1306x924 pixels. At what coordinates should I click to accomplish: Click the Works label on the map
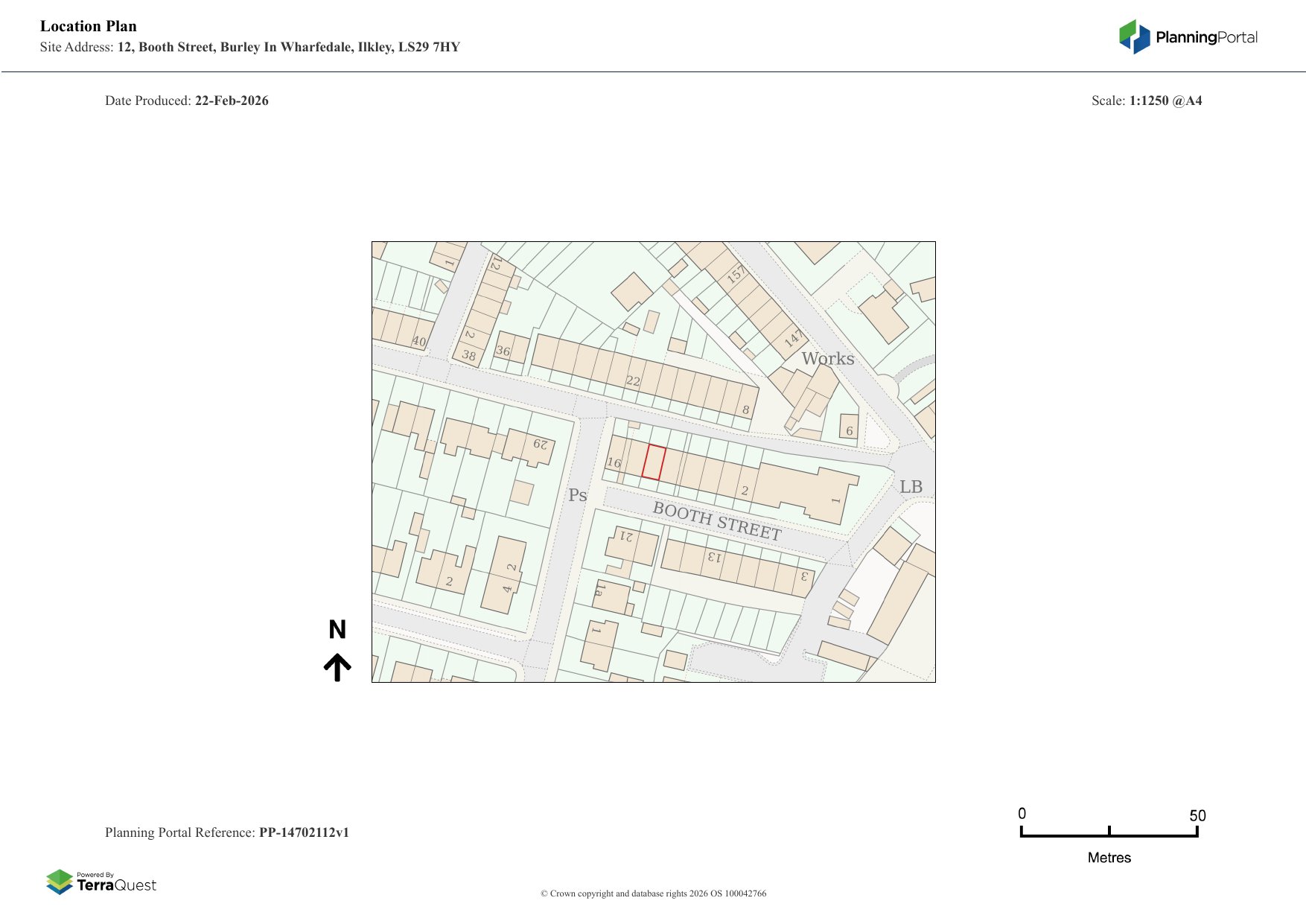click(827, 359)
